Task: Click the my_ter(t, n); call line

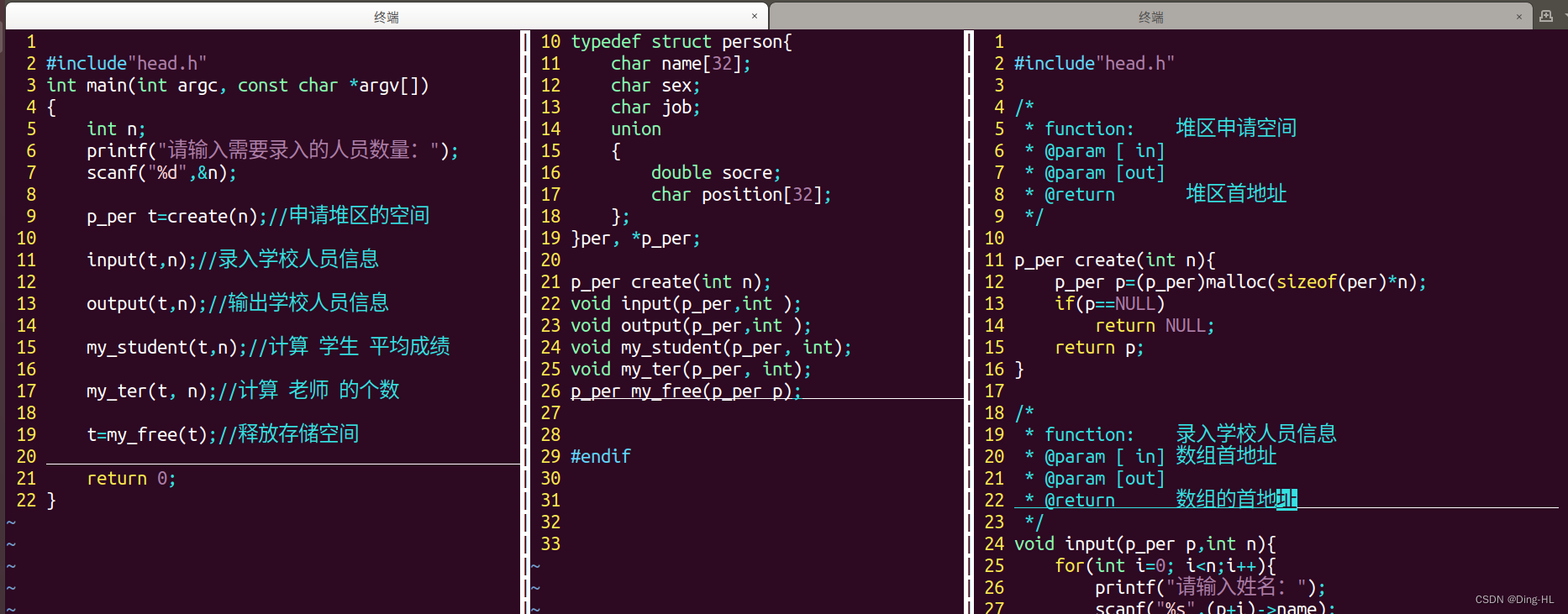Action: (x=243, y=391)
